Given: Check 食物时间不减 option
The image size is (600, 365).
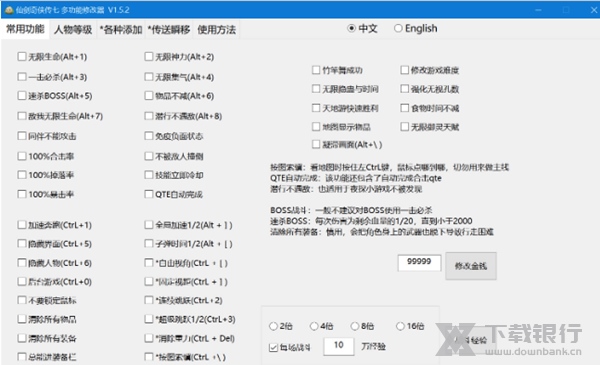Looking at the screenshot, I should (x=404, y=108).
